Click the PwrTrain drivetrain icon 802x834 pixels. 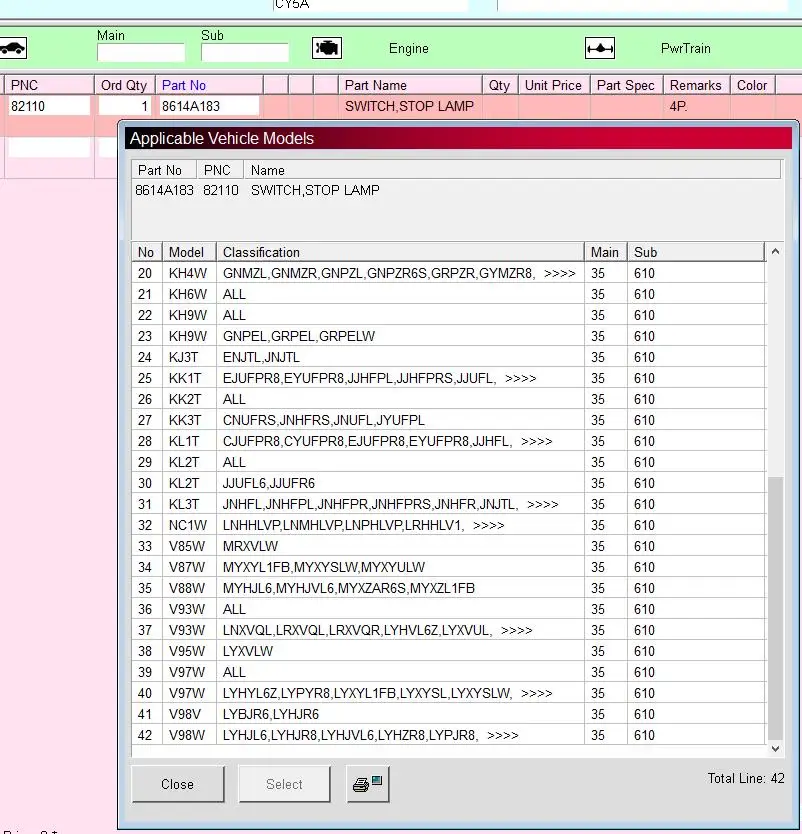(600, 48)
